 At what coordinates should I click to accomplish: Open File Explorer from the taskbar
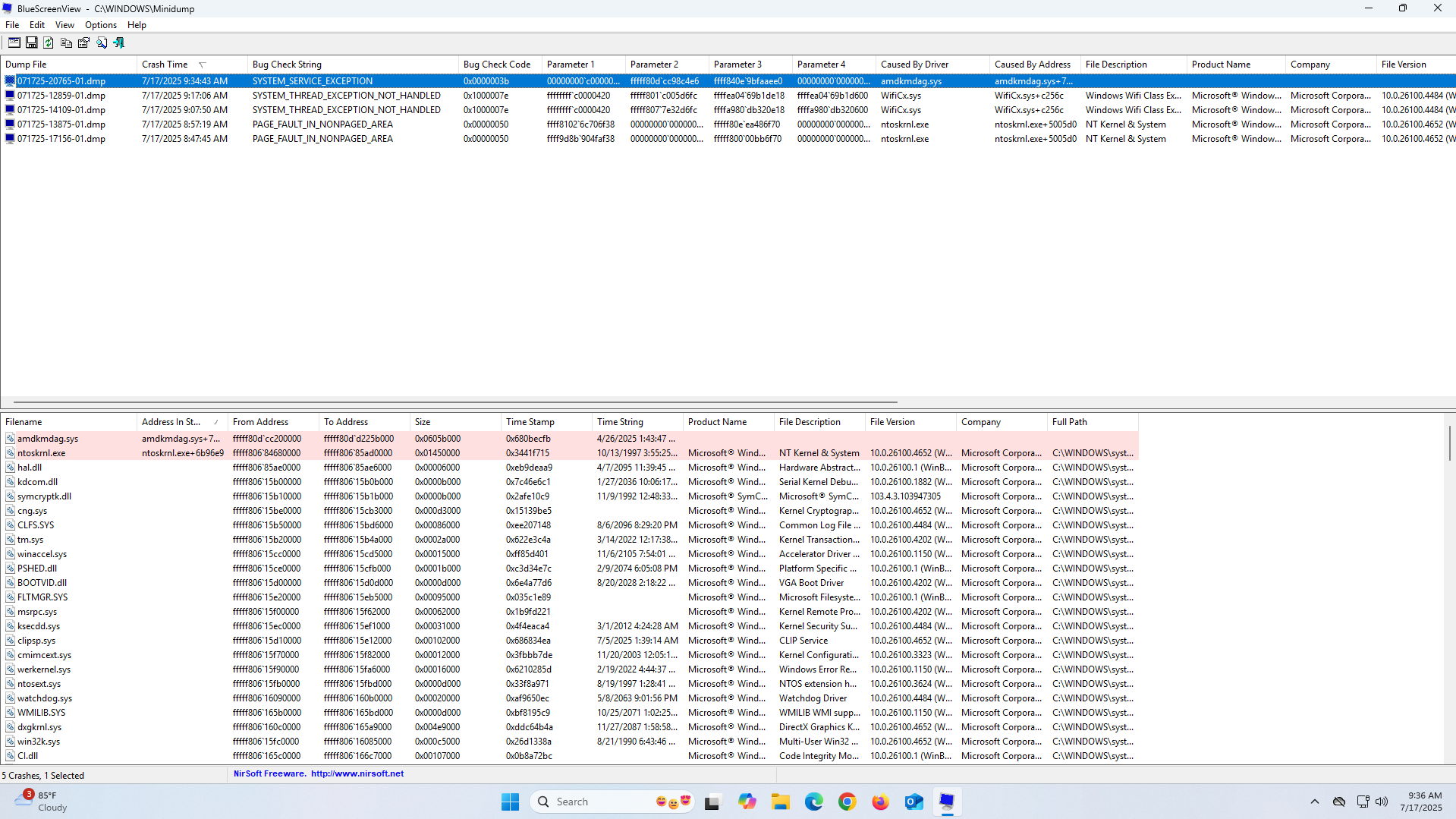click(x=781, y=802)
